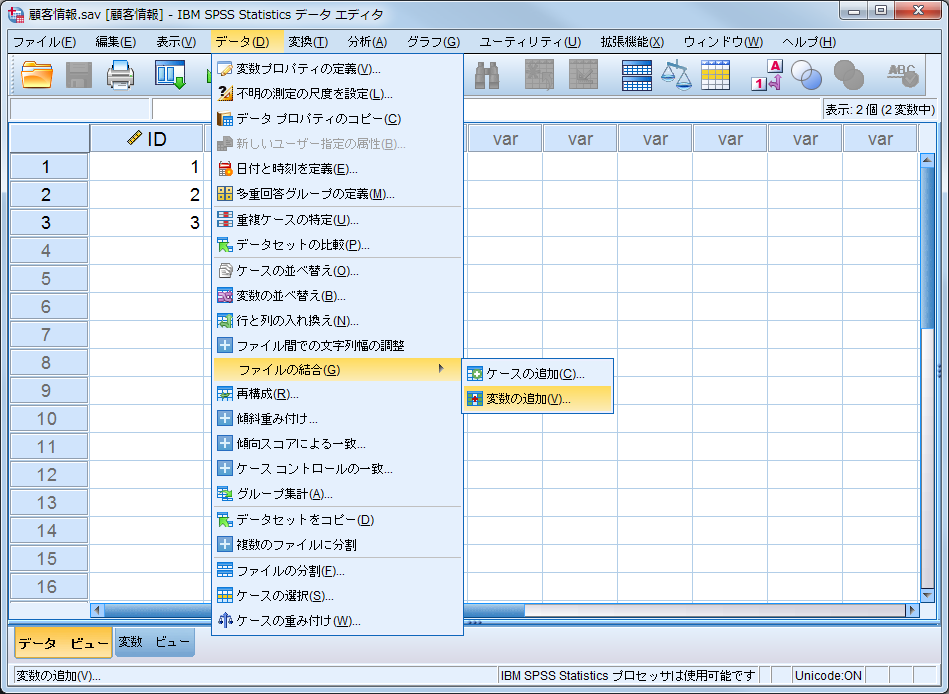Click the Split File toolbar icon
The image size is (949, 694).
[x=637, y=76]
